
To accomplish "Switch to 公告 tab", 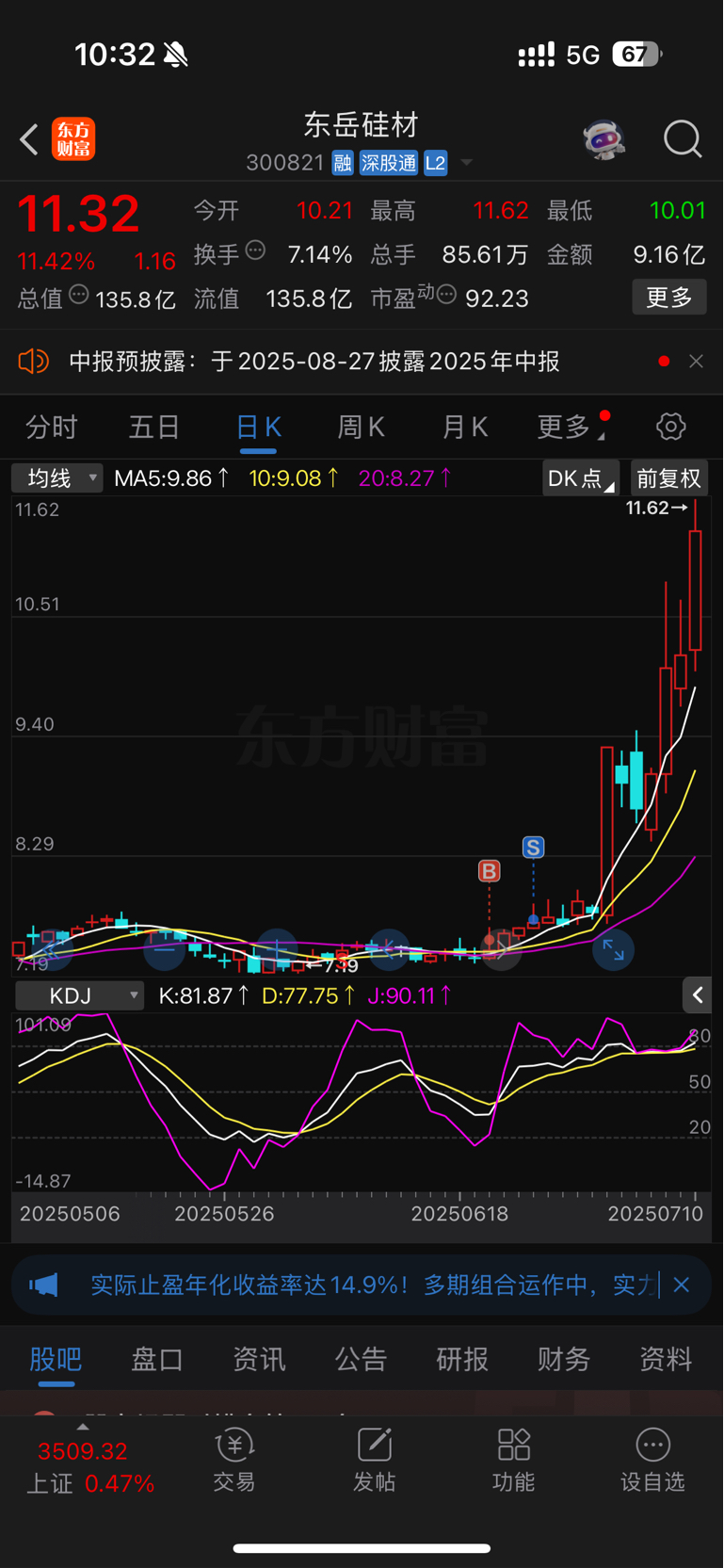I will click(361, 1359).
